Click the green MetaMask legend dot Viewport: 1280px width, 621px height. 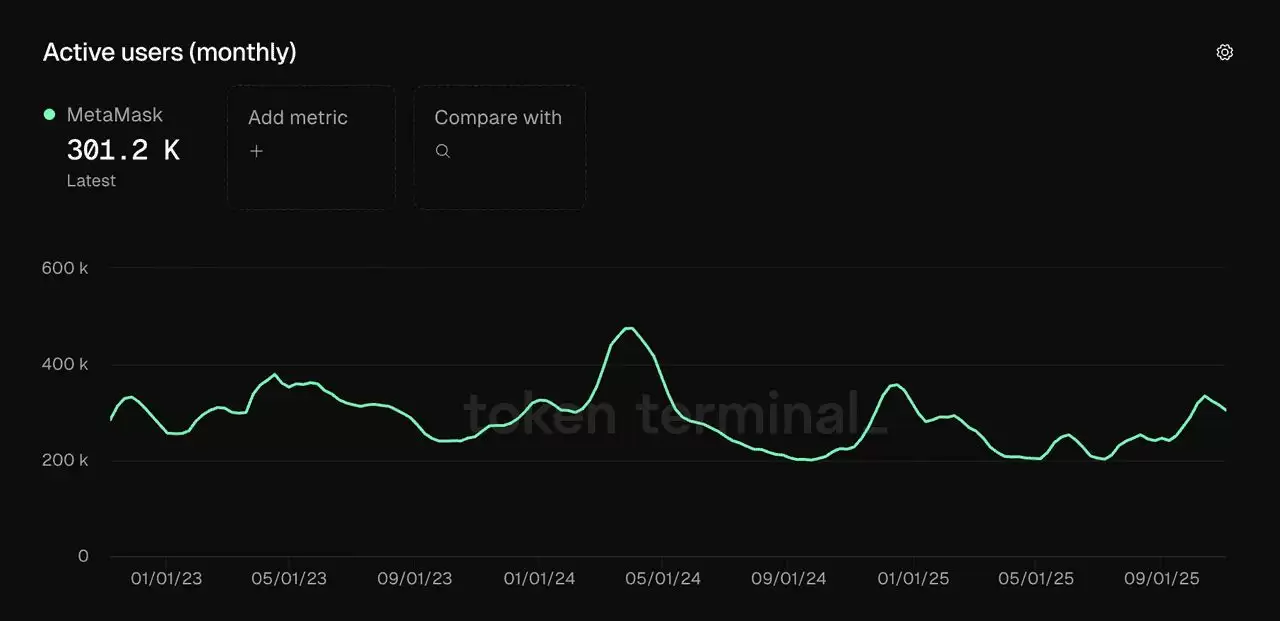[x=50, y=115]
